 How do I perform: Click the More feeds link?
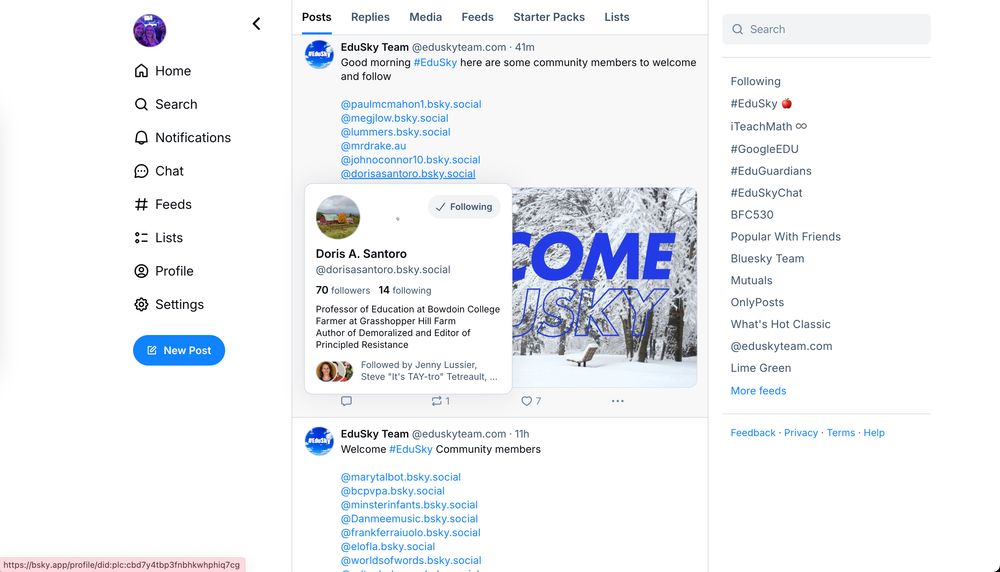point(758,391)
